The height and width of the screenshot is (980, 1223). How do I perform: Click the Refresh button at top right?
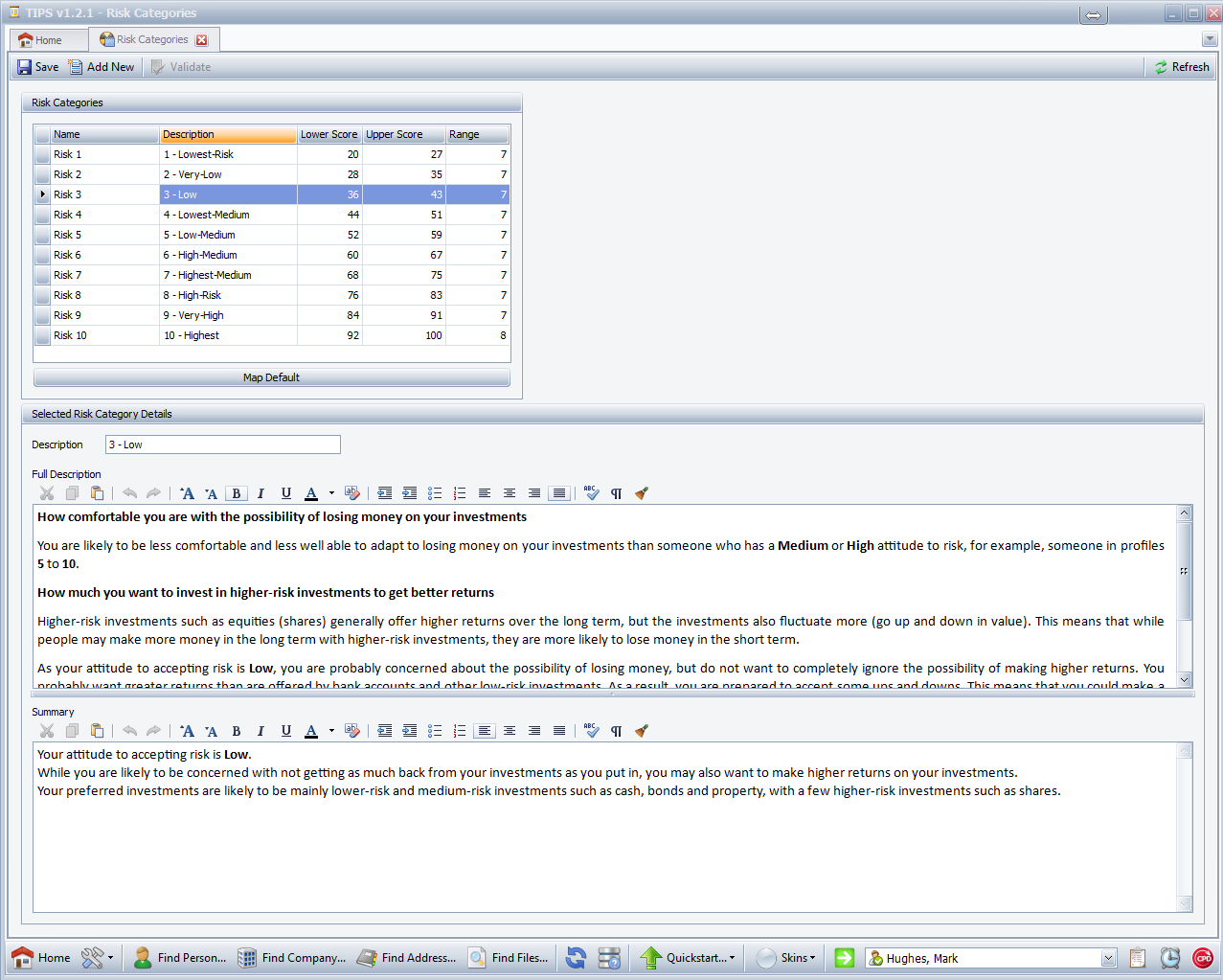(x=1181, y=67)
